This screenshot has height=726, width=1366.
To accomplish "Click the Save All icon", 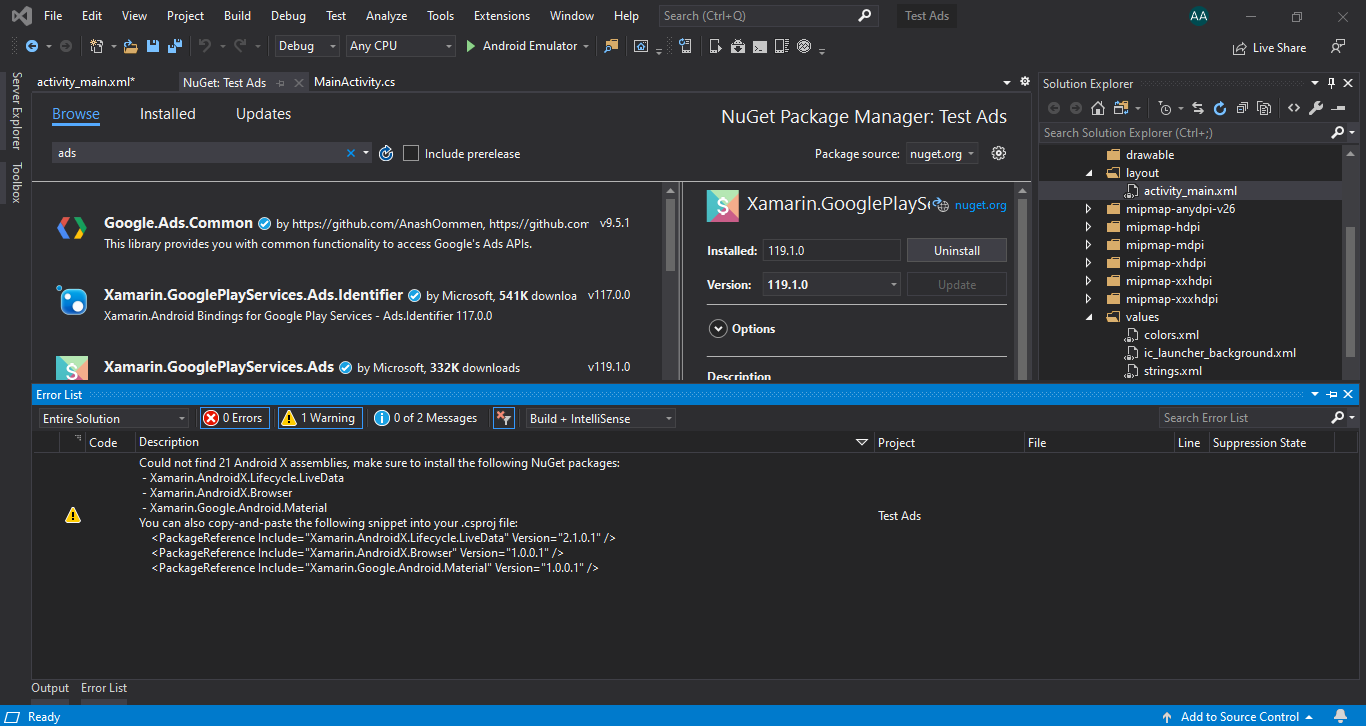I will (175, 46).
